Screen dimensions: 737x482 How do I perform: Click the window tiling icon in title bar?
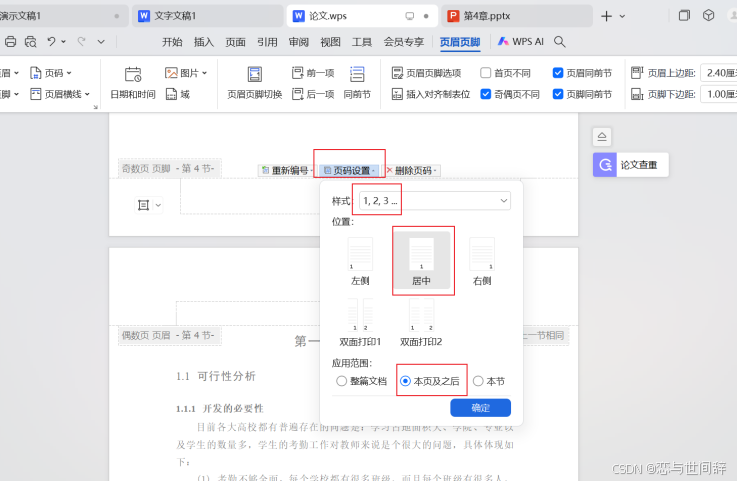(684, 16)
